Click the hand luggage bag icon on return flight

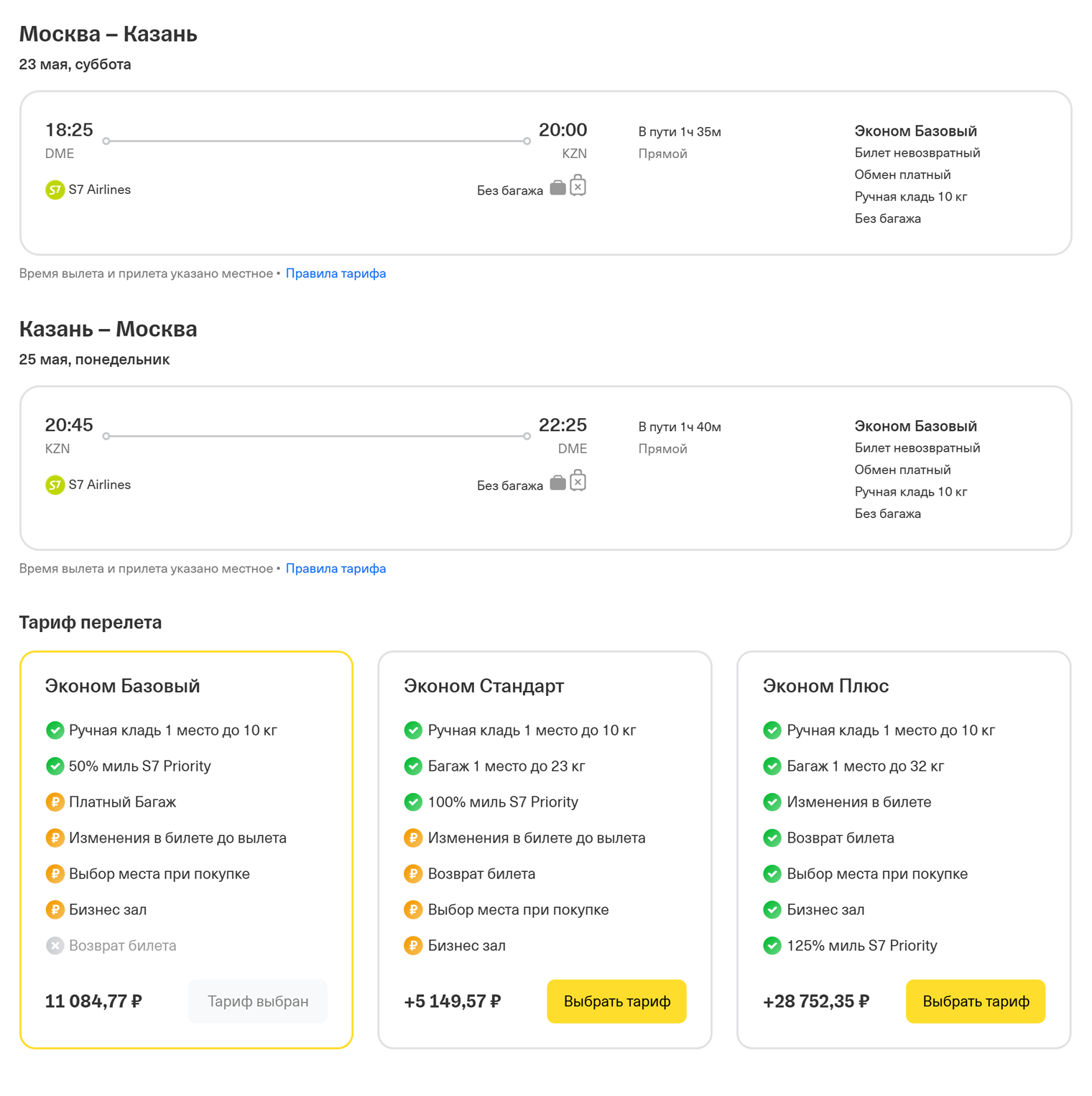tap(557, 483)
